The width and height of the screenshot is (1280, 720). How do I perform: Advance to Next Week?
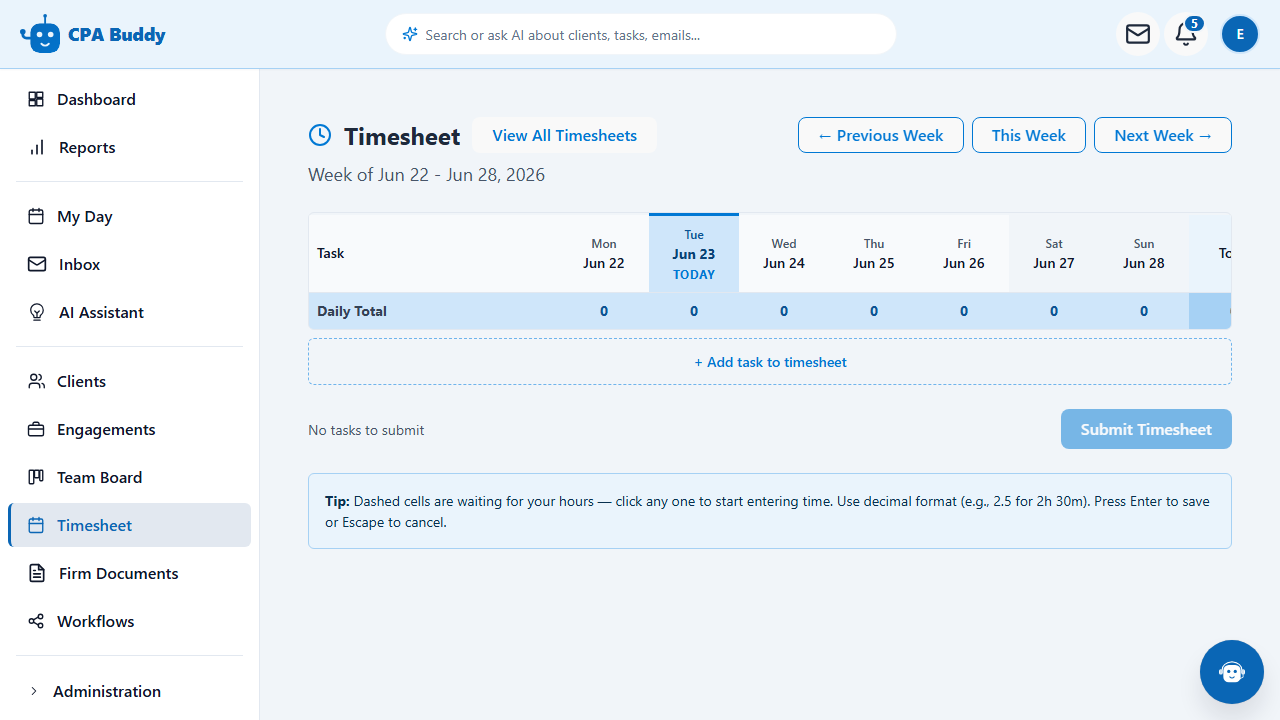[x=1163, y=135]
